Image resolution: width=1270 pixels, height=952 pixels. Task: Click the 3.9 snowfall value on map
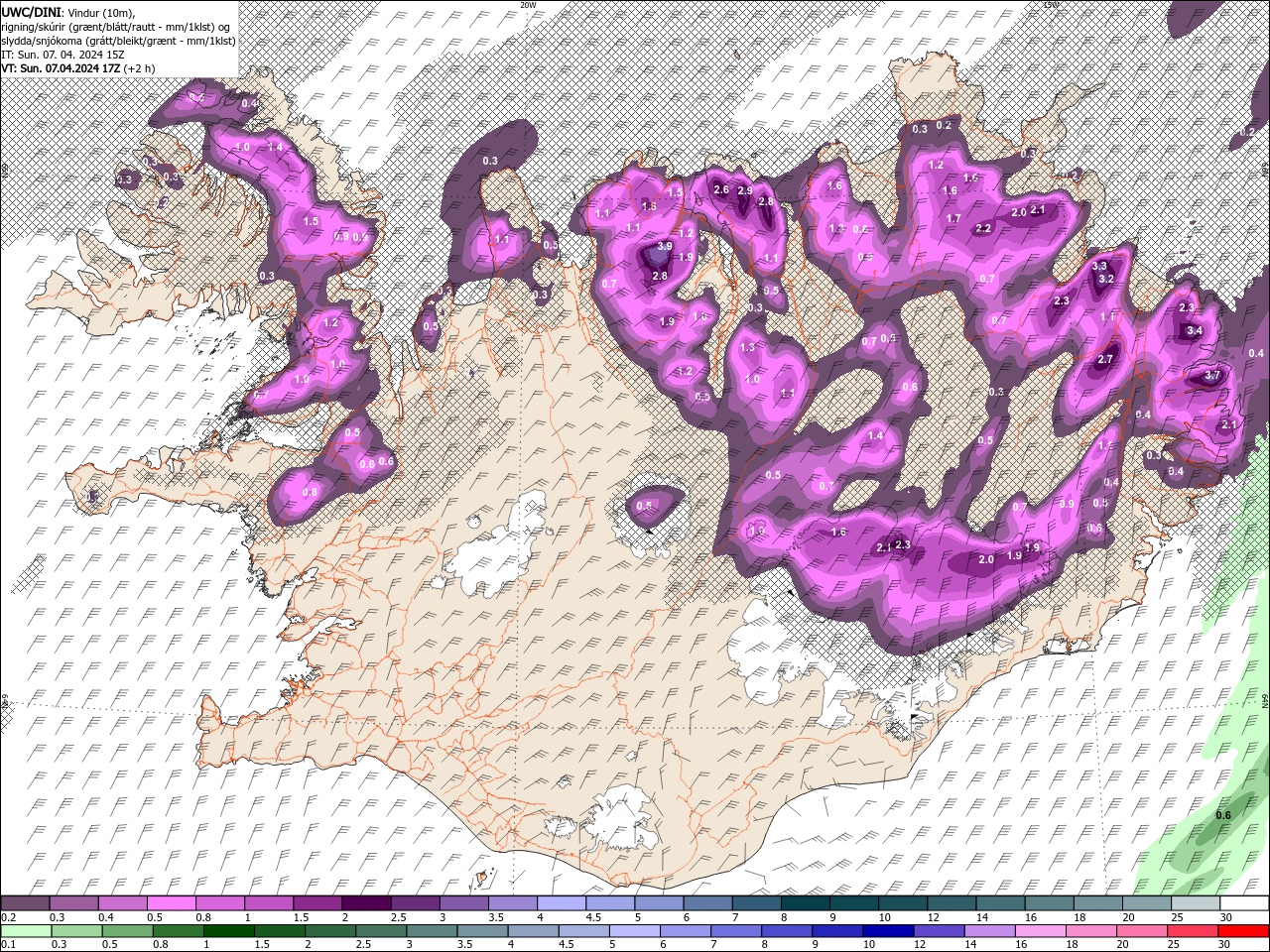(665, 246)
